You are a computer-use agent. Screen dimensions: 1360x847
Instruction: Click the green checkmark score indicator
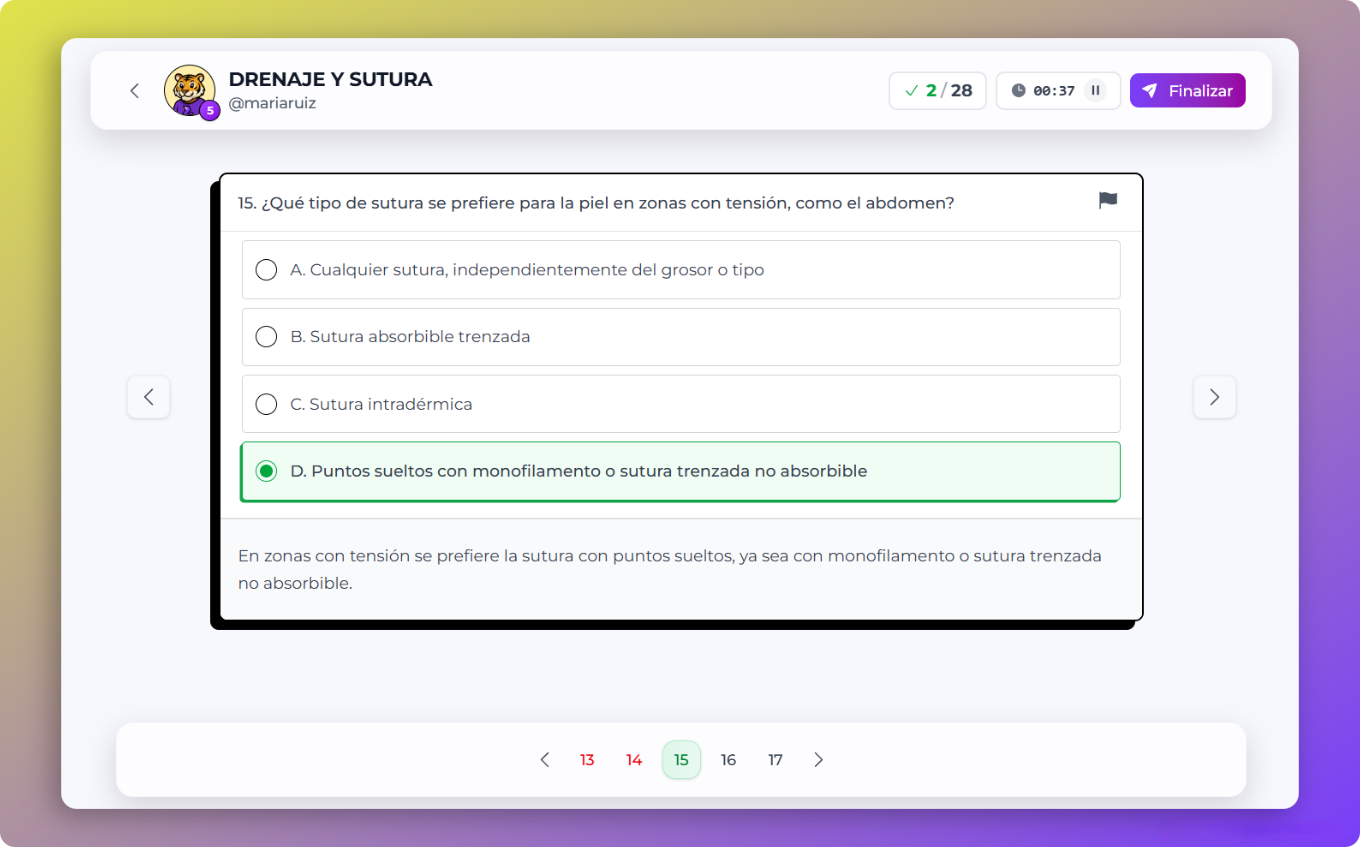coord(911,90)
